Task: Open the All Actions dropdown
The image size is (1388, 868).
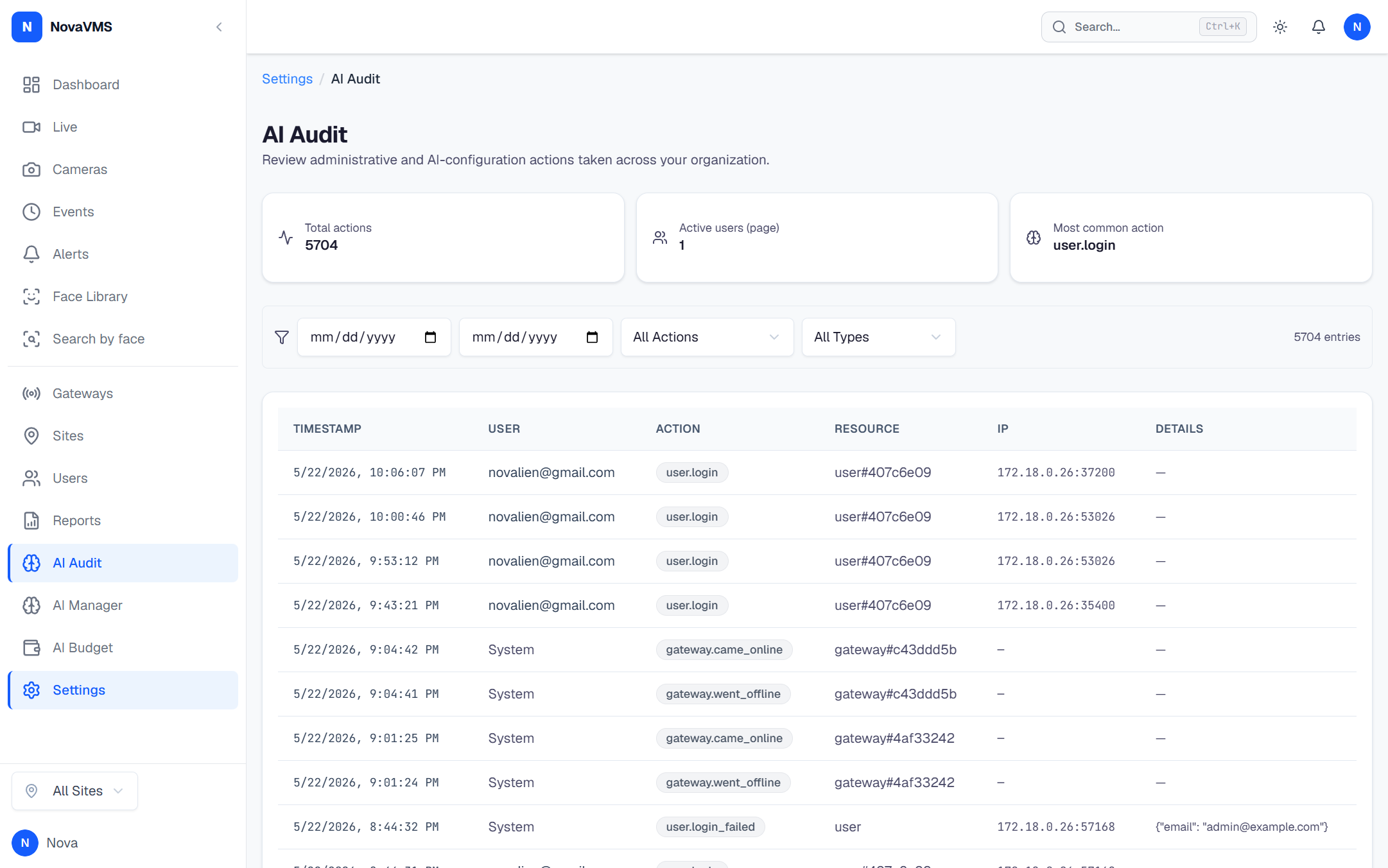Action: [707, 337]
